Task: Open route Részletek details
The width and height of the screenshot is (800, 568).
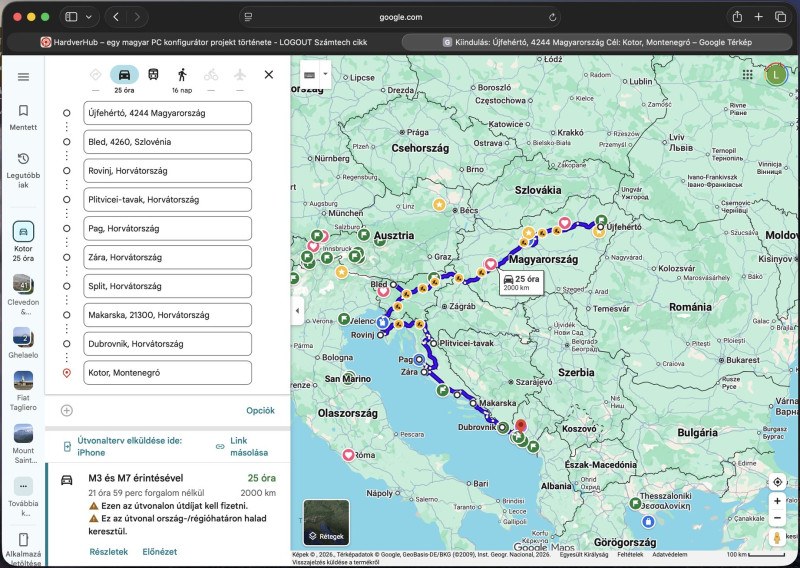Action: (108, 552)
